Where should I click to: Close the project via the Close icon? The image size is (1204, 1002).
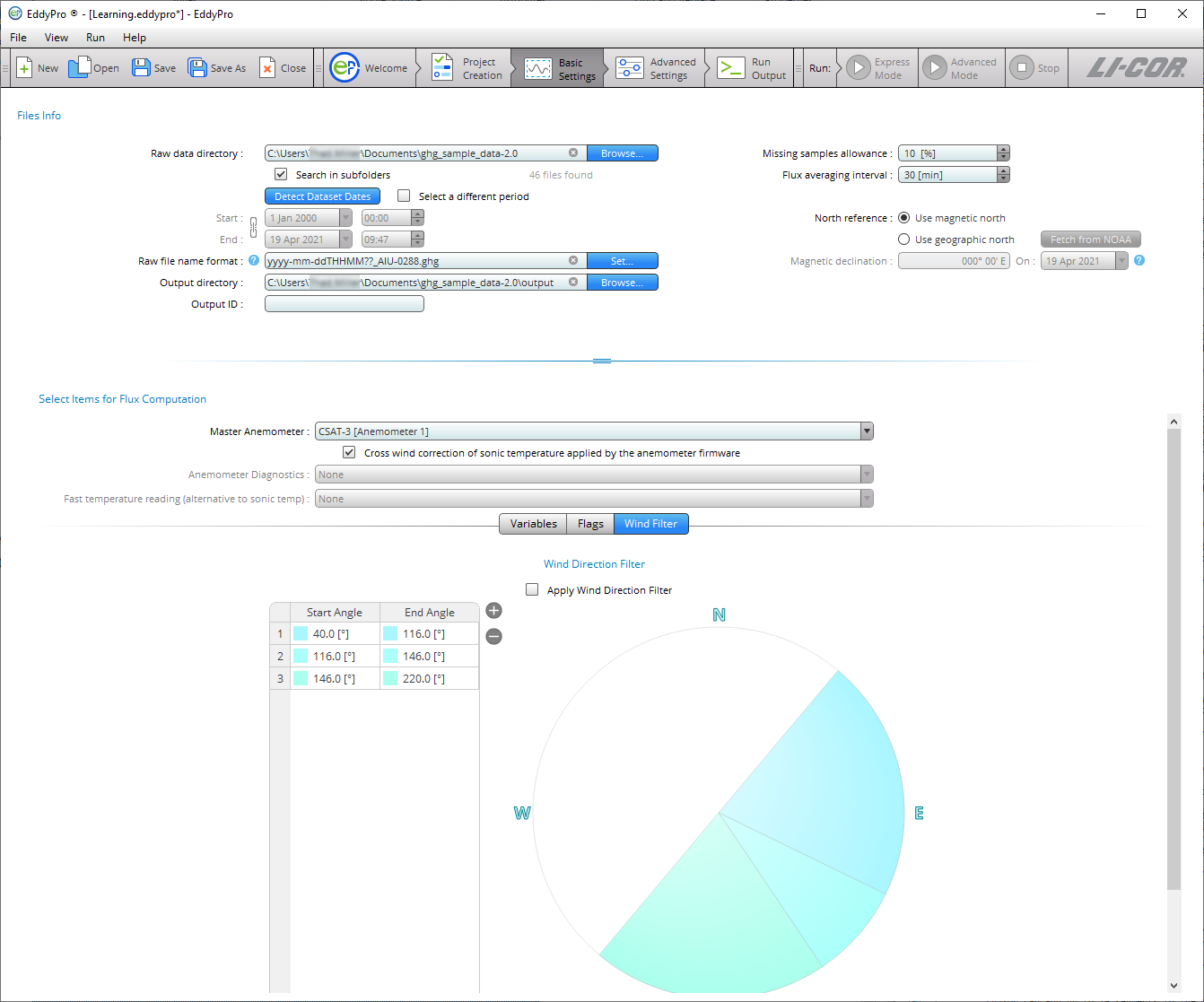[x=283, y=68]
